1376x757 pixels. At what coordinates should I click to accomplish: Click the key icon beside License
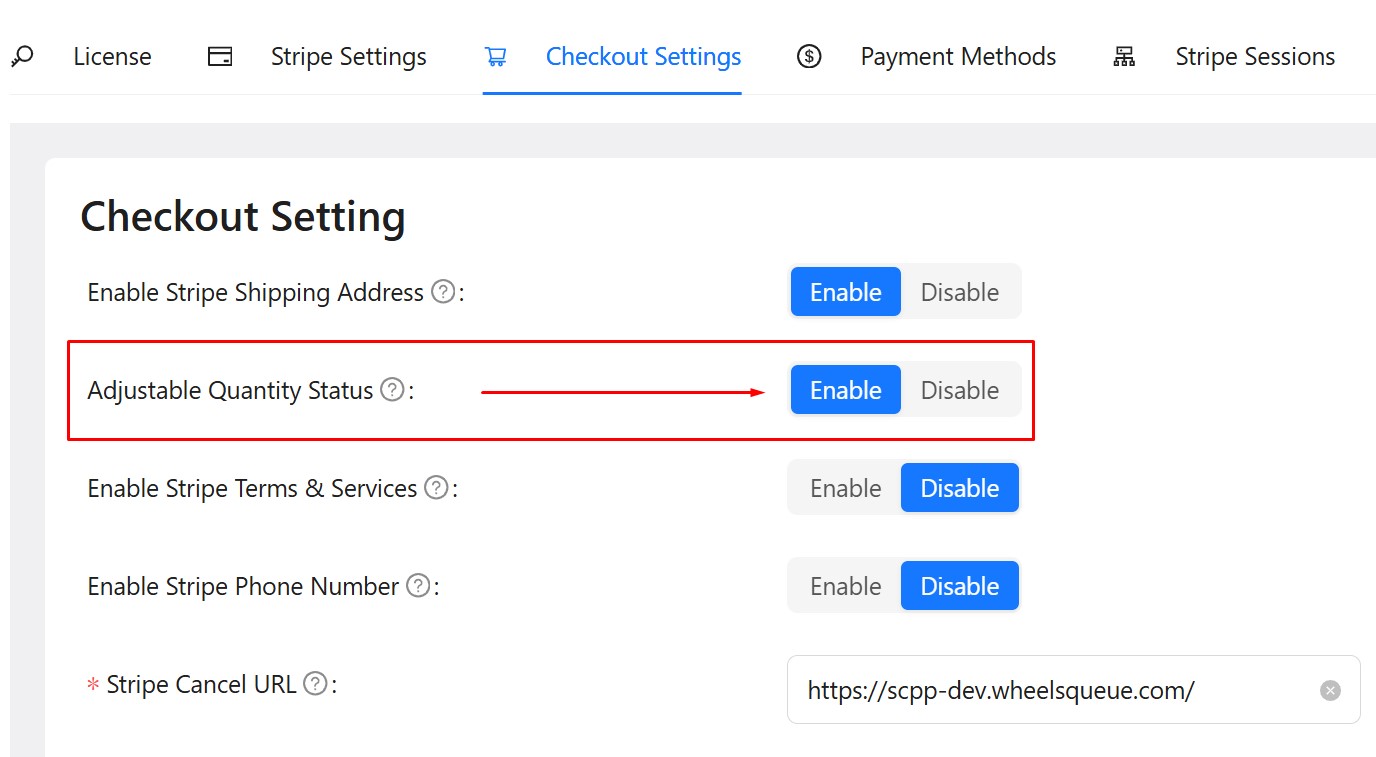click(x=22, y=56)
